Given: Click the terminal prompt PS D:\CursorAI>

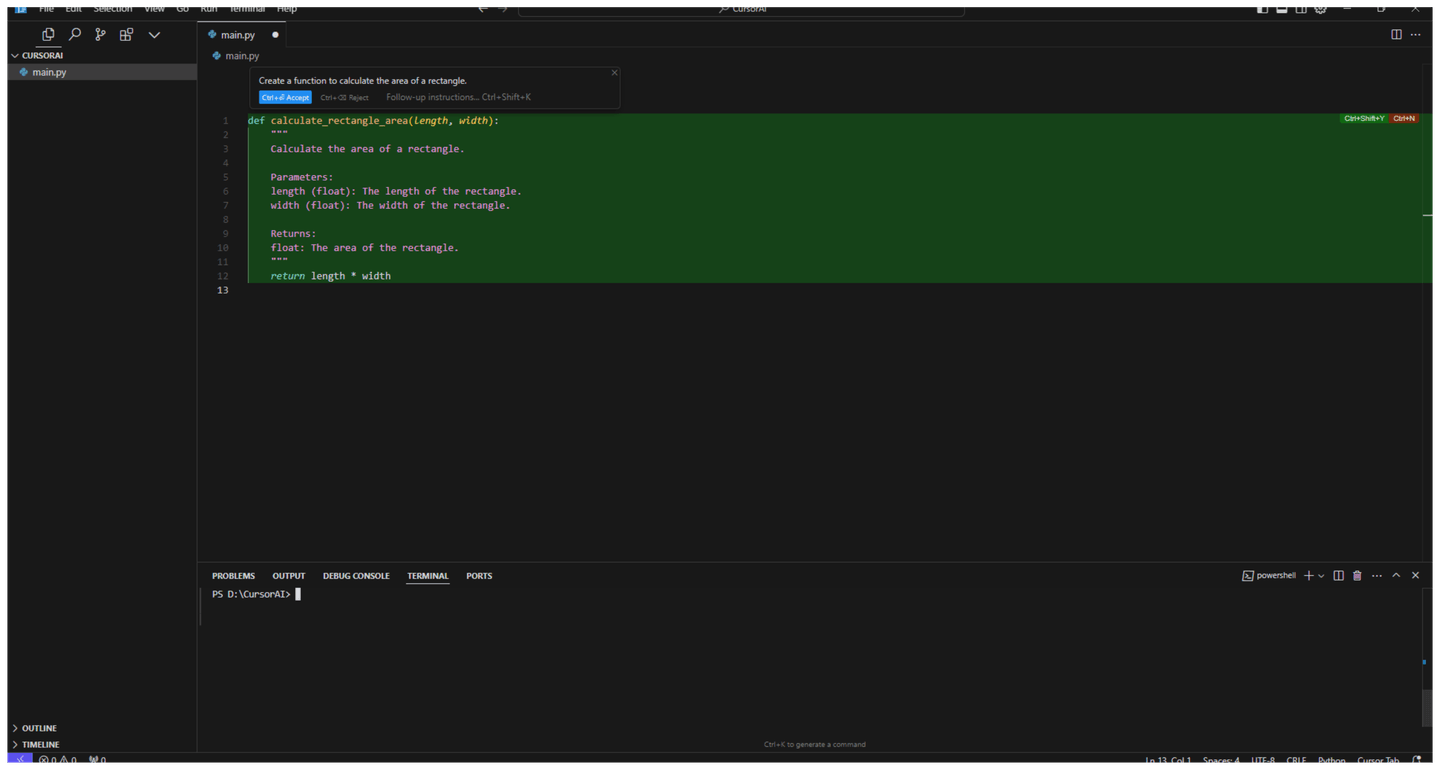Looking at the screenshot, I should 251,595.
